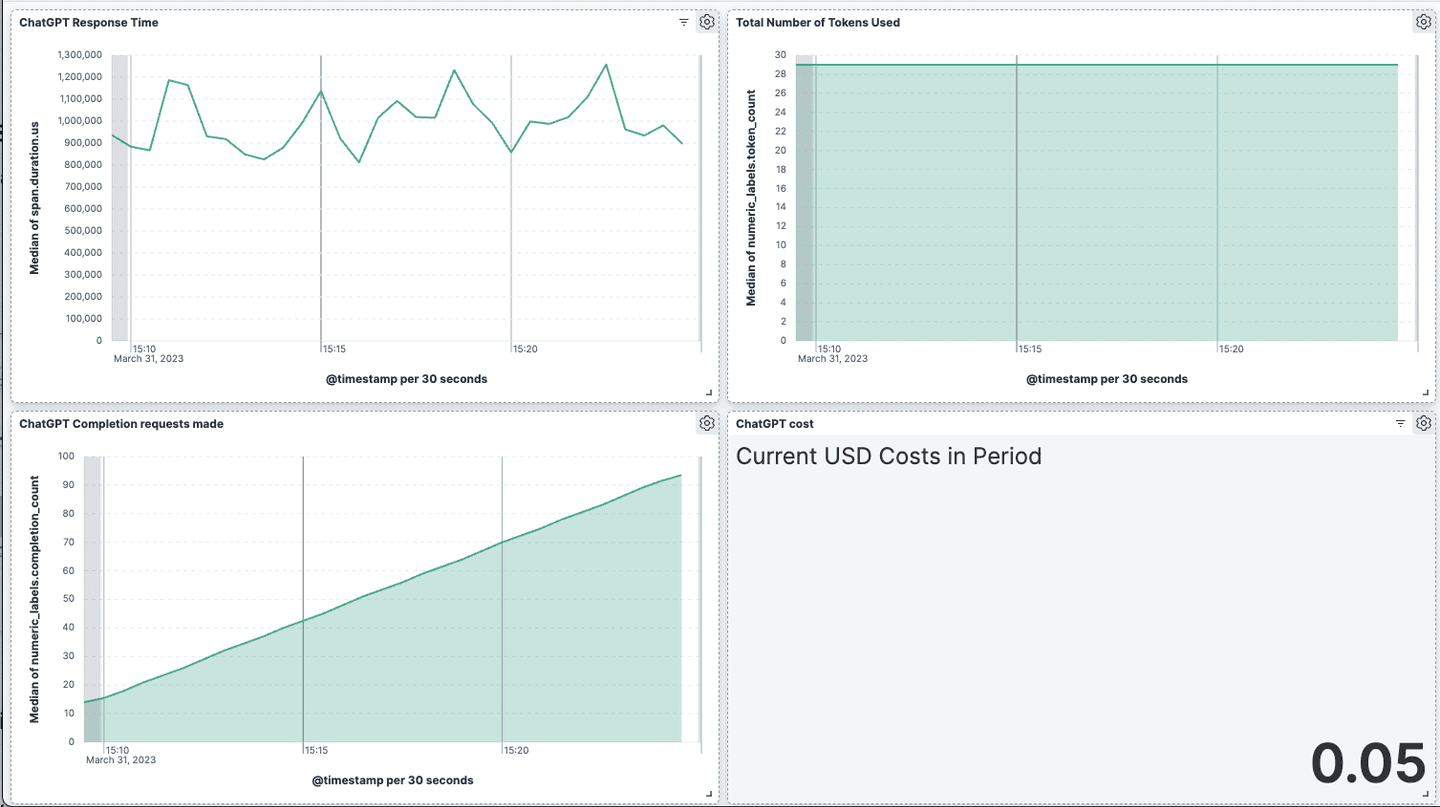The image size is (1440, 807).
Task: Open the Total Number of Tokens Used options gear
Action: 1424,21
